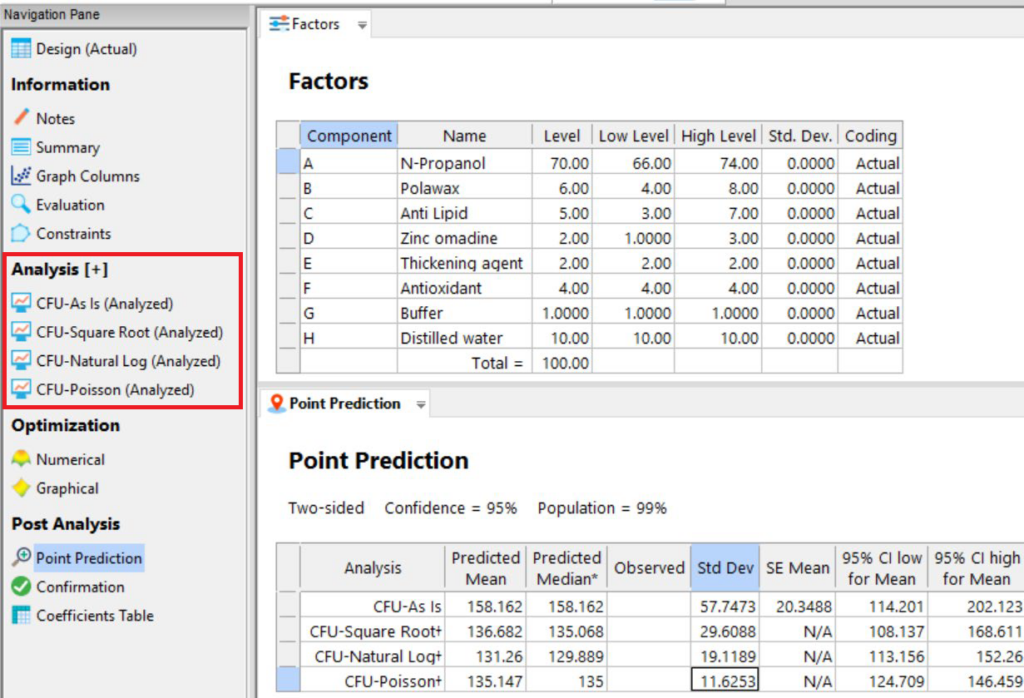Expand the Factors tab dropdown arrow

pyautogui.click(x=362, y=25)
